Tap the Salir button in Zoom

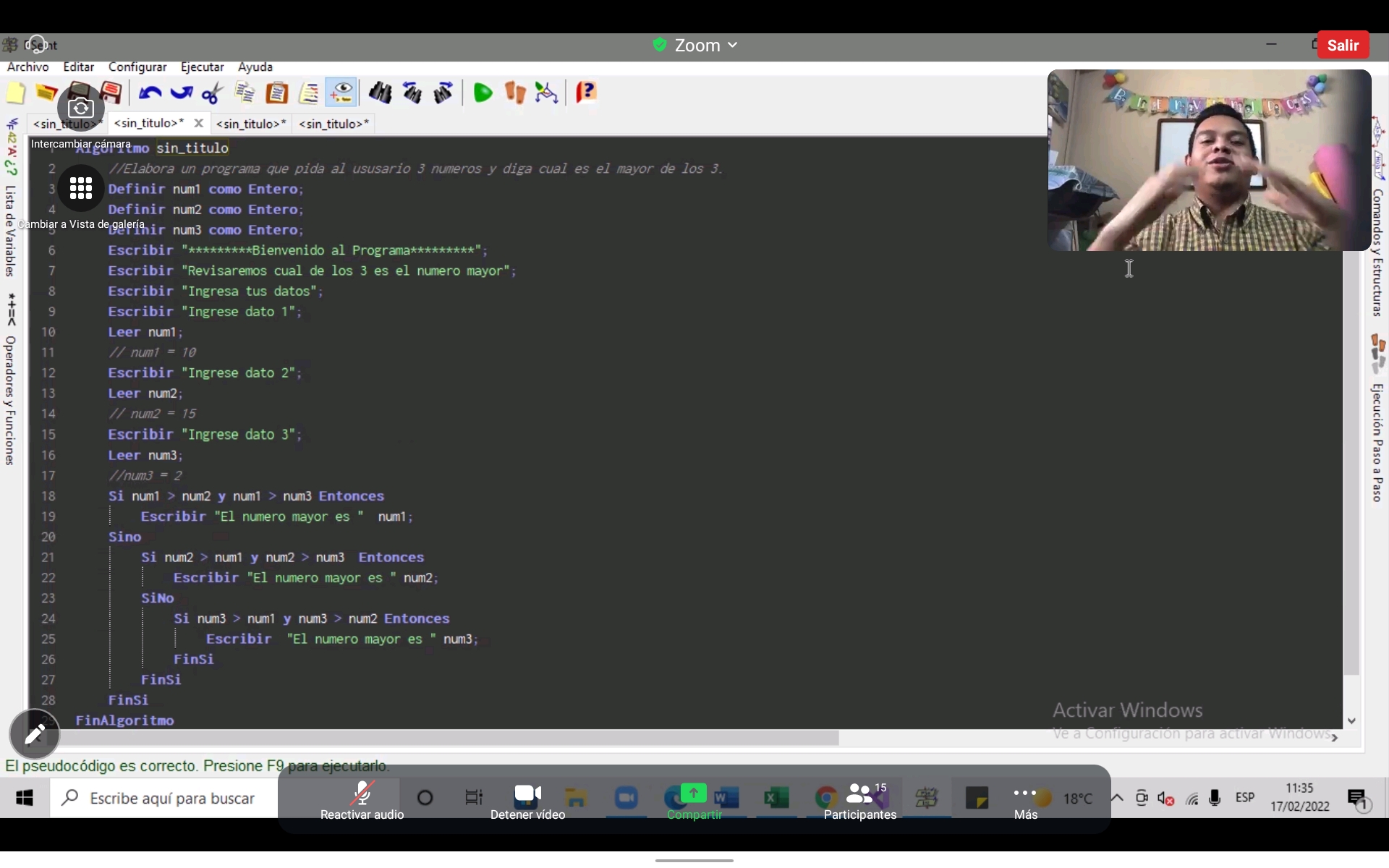(1343, 45)
